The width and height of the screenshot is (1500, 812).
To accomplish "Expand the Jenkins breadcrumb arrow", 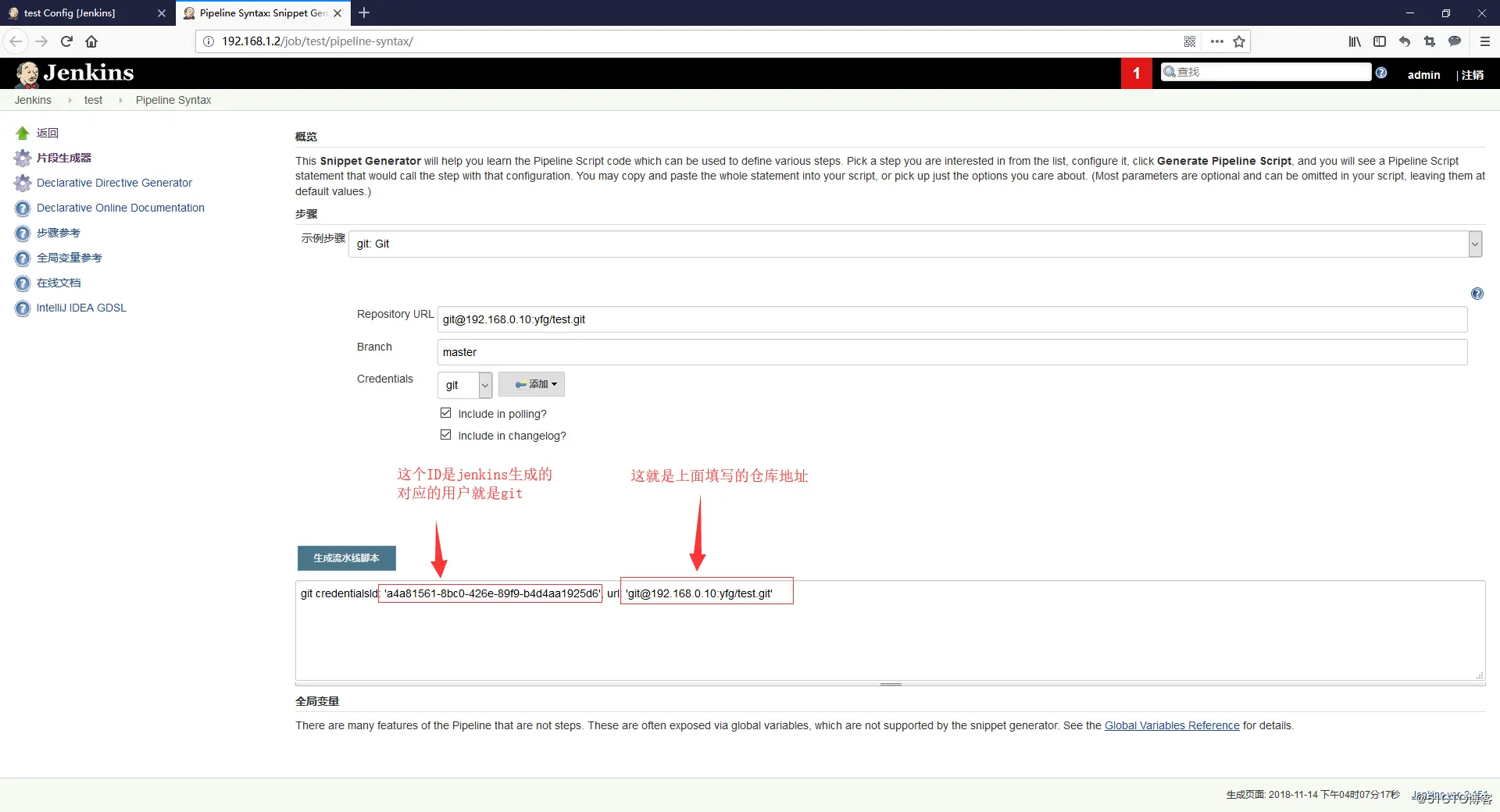I will pyautogui.click(x=70, y=100).
